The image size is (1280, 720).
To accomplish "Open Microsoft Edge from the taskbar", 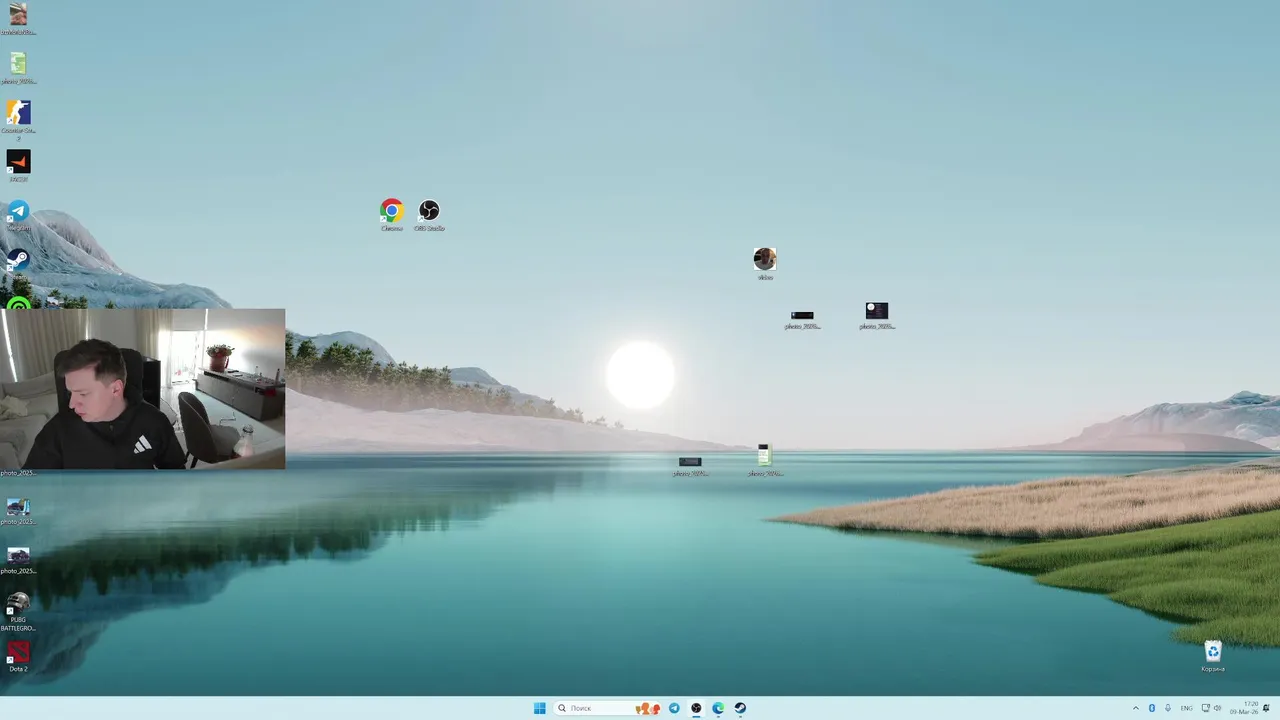I will (x=718, y=708).
